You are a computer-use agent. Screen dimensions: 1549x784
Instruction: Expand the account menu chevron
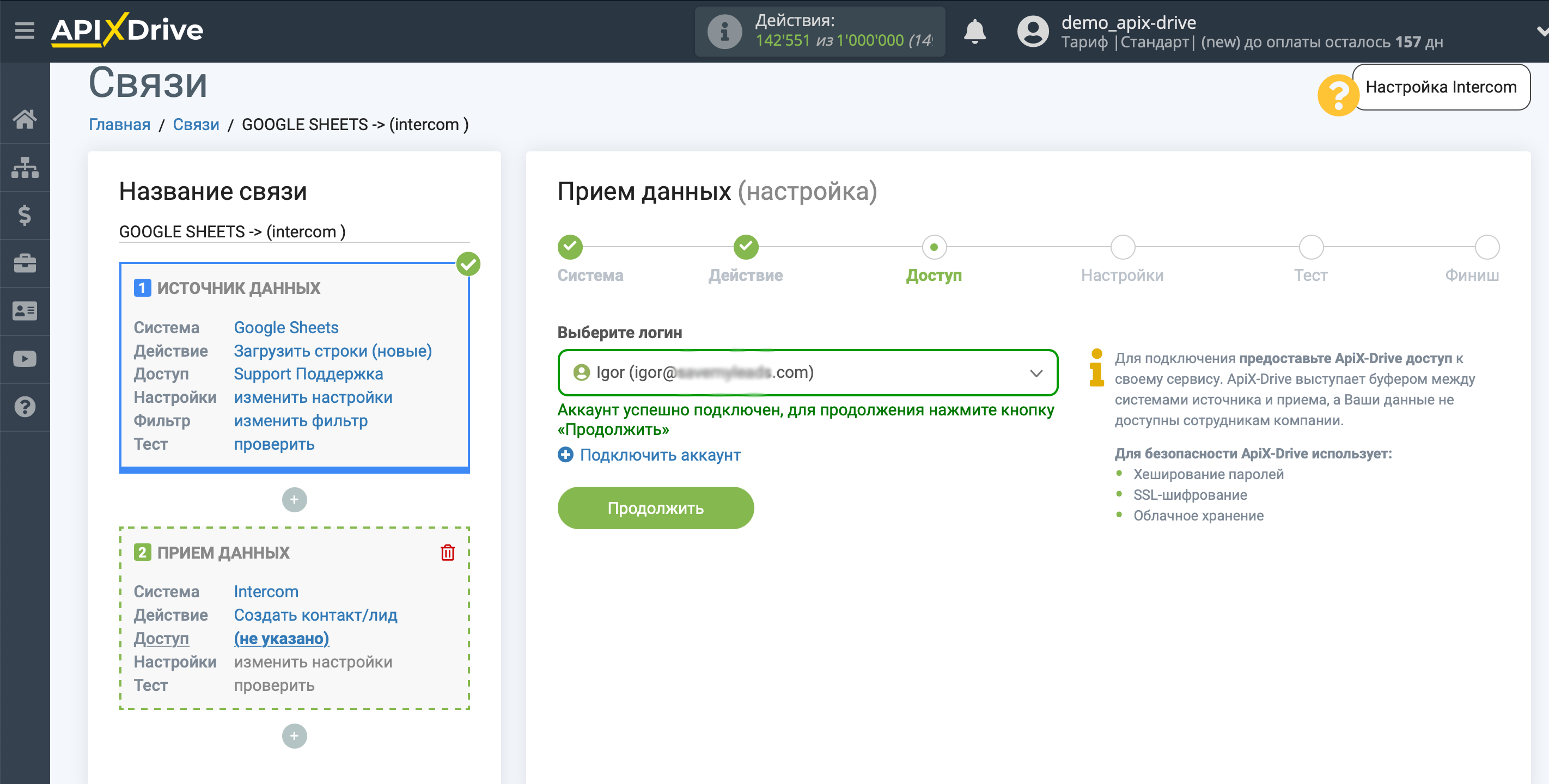click(x=1541, y=31)
